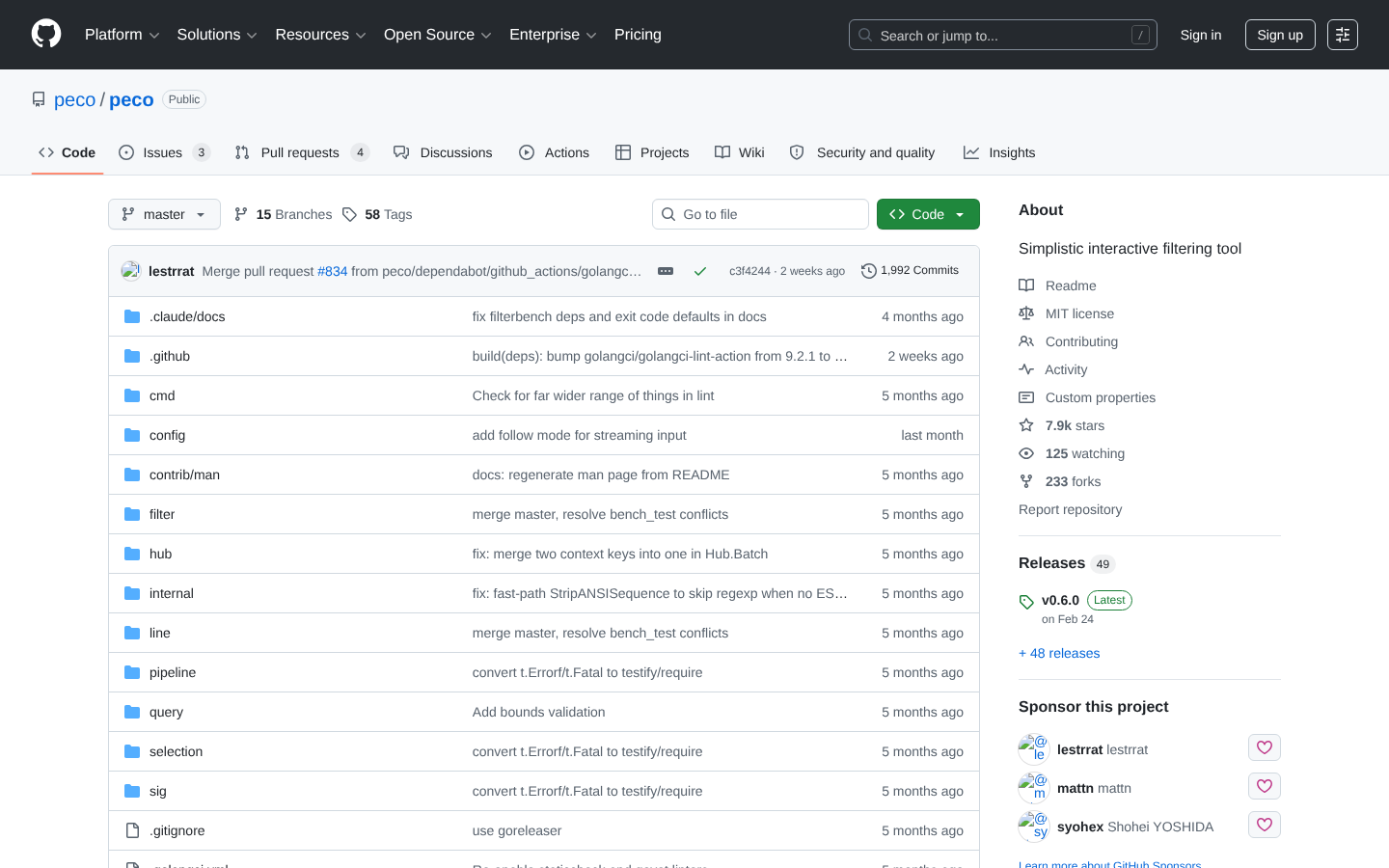Open the Wiki tab
Image resolution: width=1389 pixels, height=868 pixels.
(740, 152)
